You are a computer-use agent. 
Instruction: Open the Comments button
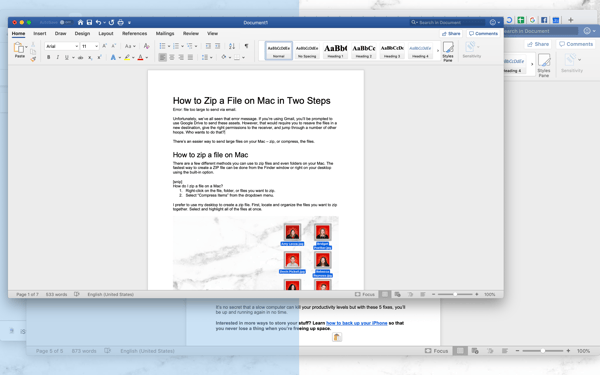483,34
